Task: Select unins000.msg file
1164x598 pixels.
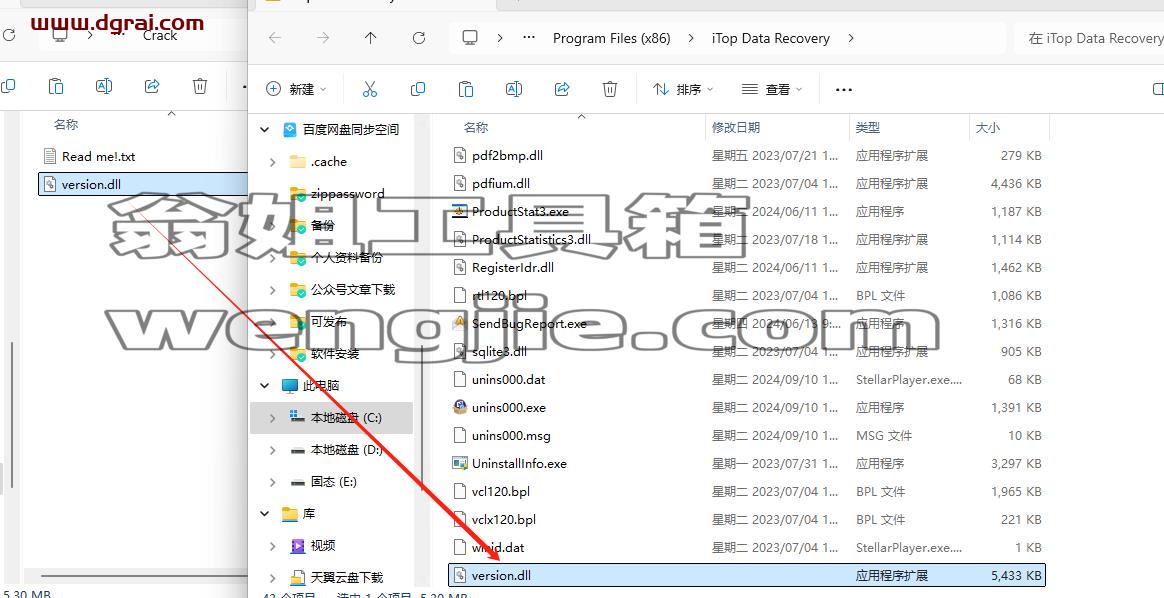Action: click(511, 436)
